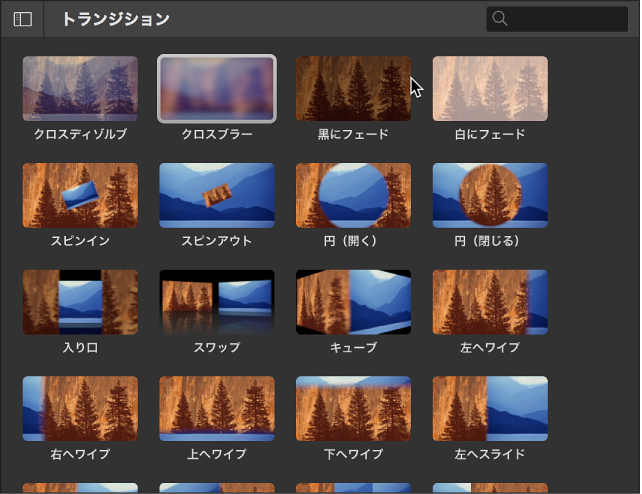Pick the 左へワイプ transition thumbnail
The width and height of the screenshot is (642, 494).
point(490,302)
